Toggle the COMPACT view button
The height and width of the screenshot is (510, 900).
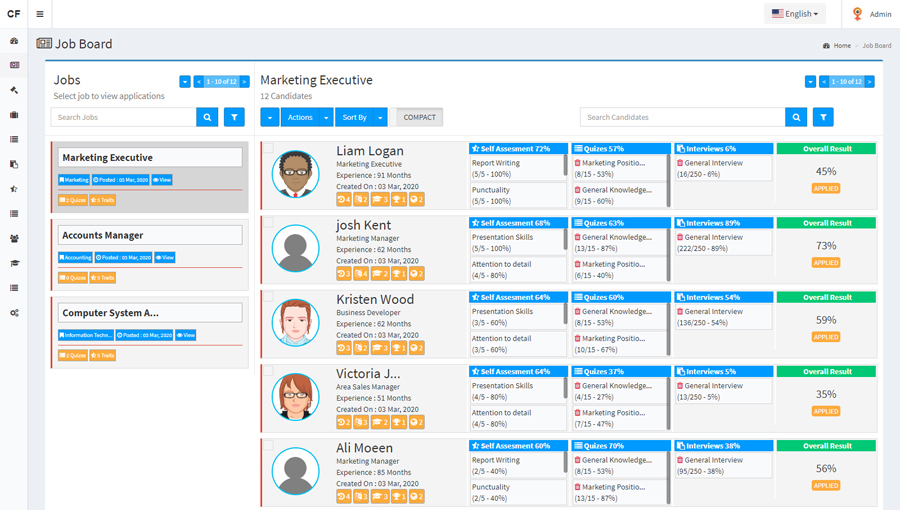click(419, 117)
